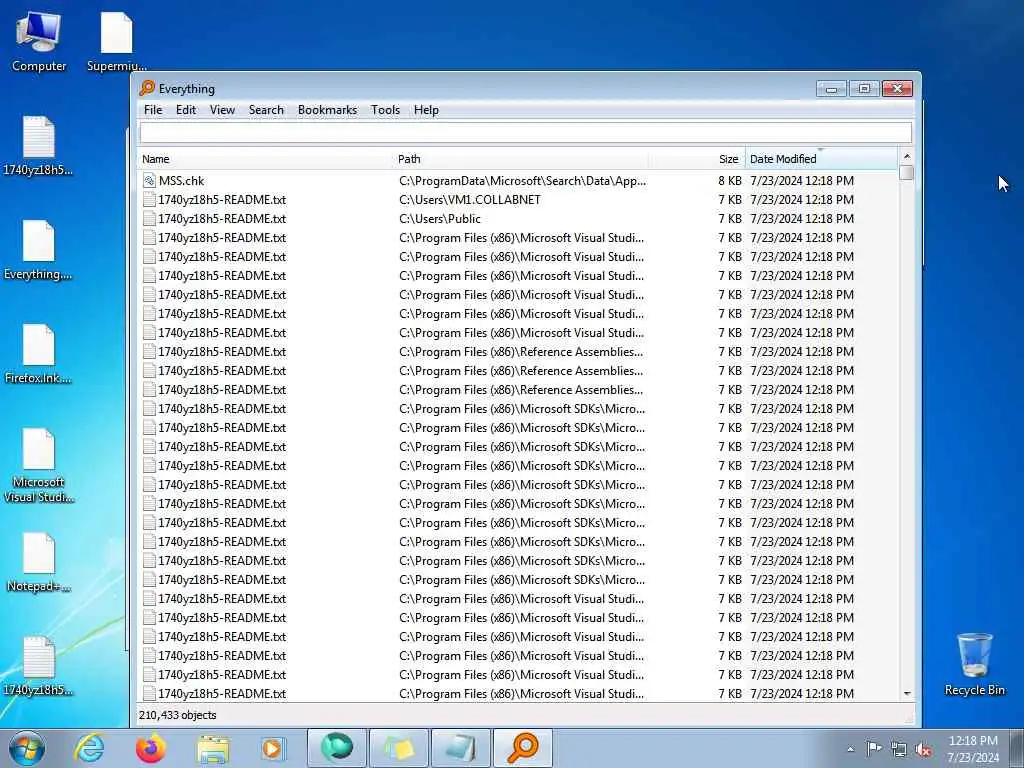Sort results by the Path column header
Image resolution: width=1024 pixels, height=768 pixels.
tap(521, 159)
